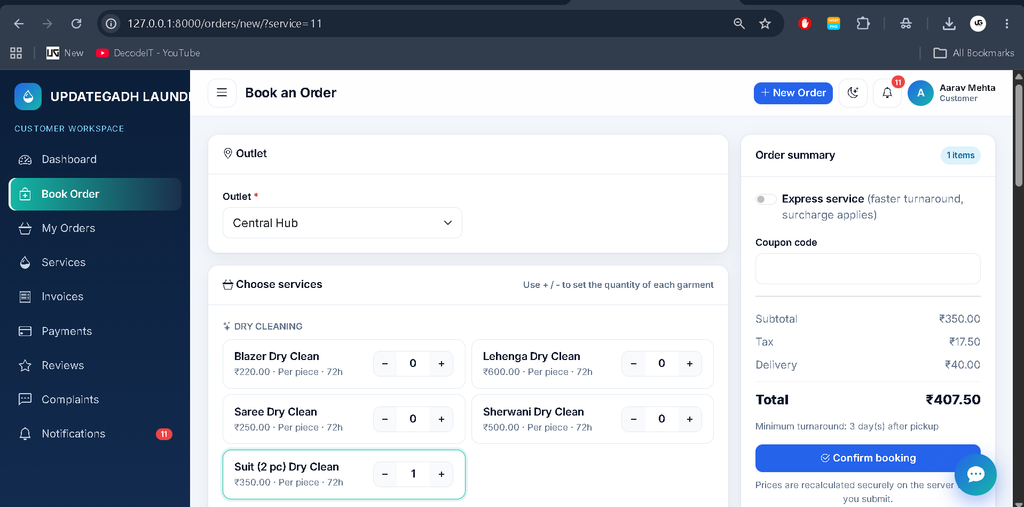Click the Invoices document icon
The width and height of the screenshot is (1024, 507).
(x=25, y=297)
